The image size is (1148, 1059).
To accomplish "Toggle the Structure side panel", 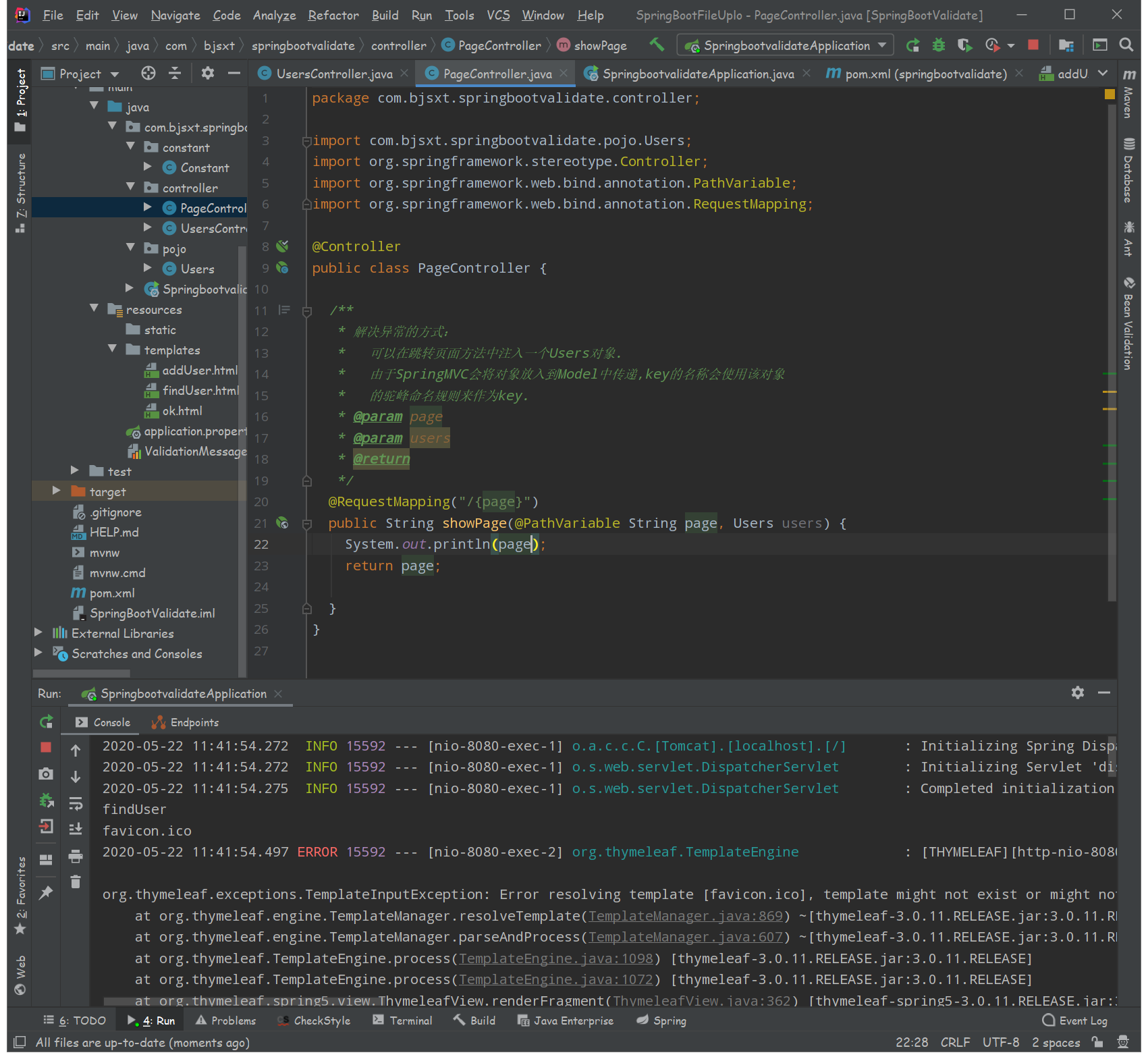I will (x=20, y=192).
